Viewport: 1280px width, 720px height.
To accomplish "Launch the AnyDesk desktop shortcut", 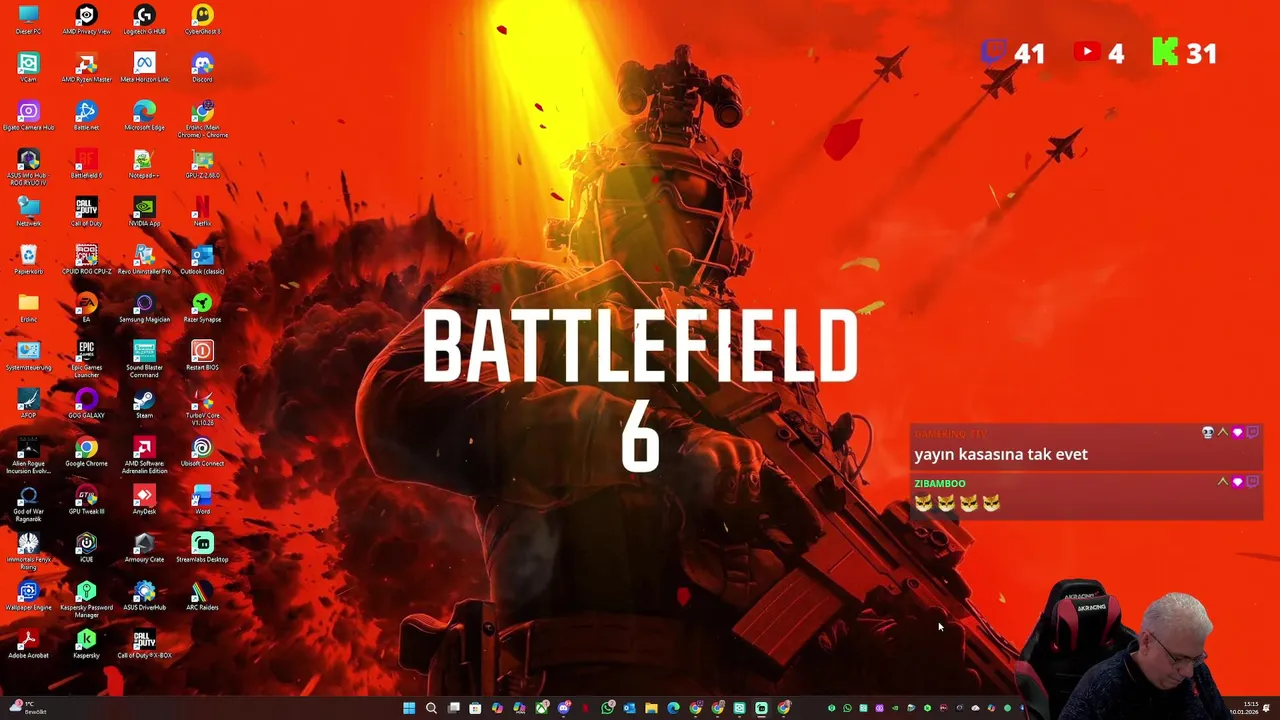I will coord(144,499).
